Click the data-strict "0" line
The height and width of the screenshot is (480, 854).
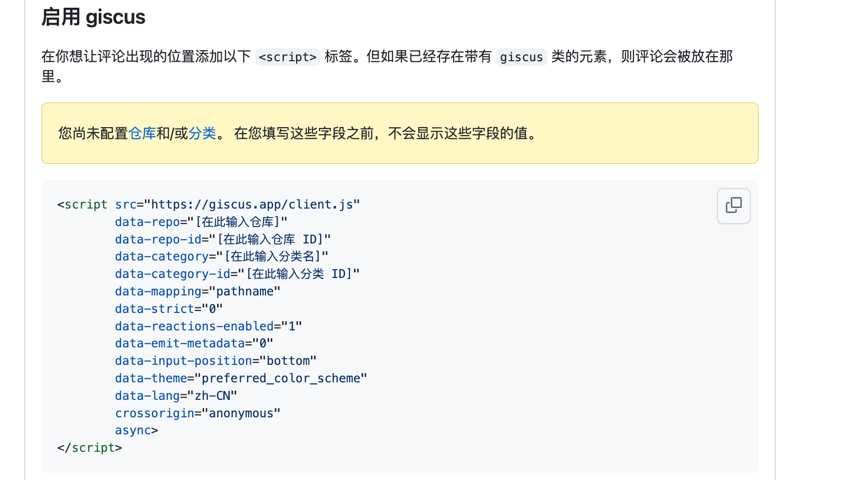click(x=168, y=309)
